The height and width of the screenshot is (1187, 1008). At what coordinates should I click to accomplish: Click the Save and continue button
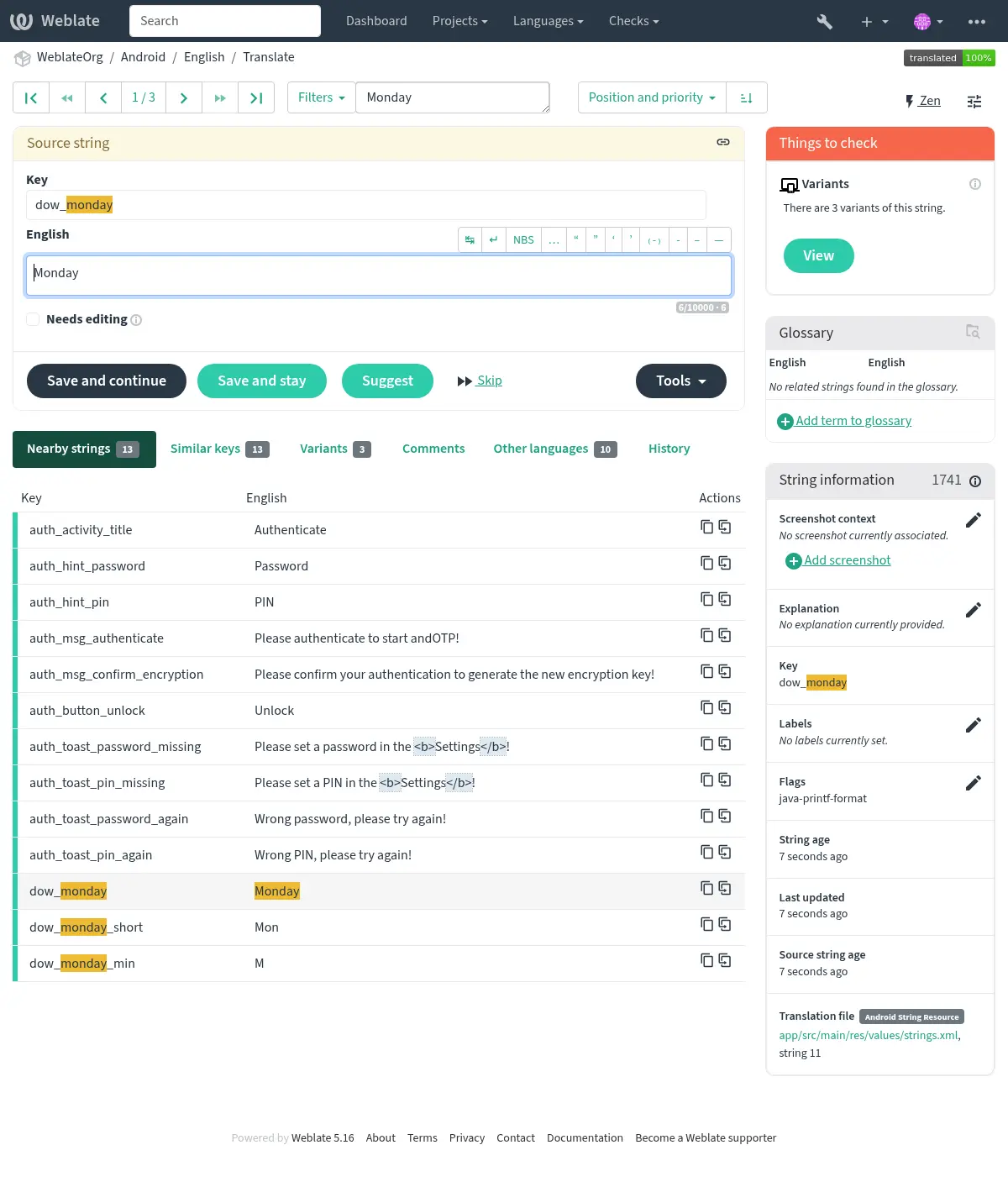click(107, 381)
